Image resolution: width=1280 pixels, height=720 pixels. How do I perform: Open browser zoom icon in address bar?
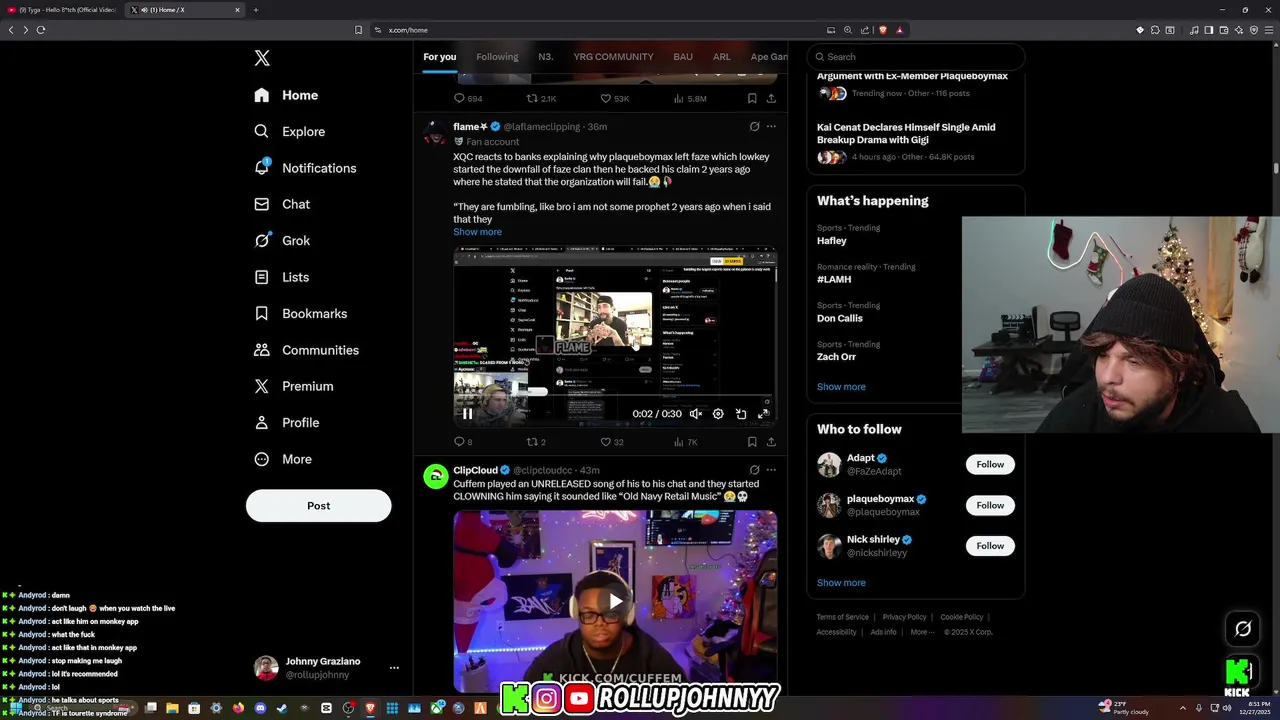pyautogui.click(x=848, y=30)
